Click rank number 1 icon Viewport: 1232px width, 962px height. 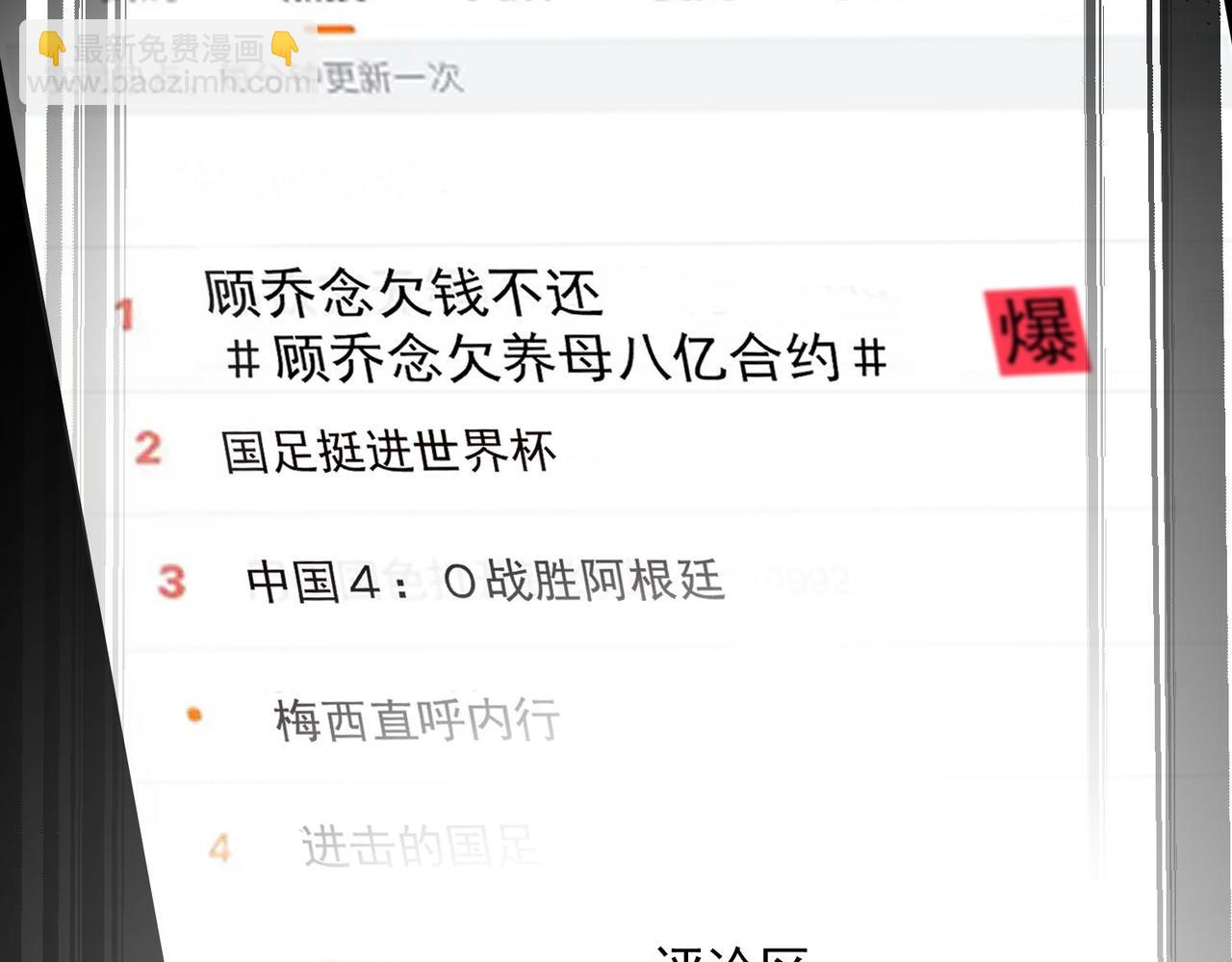coord(125,315)
